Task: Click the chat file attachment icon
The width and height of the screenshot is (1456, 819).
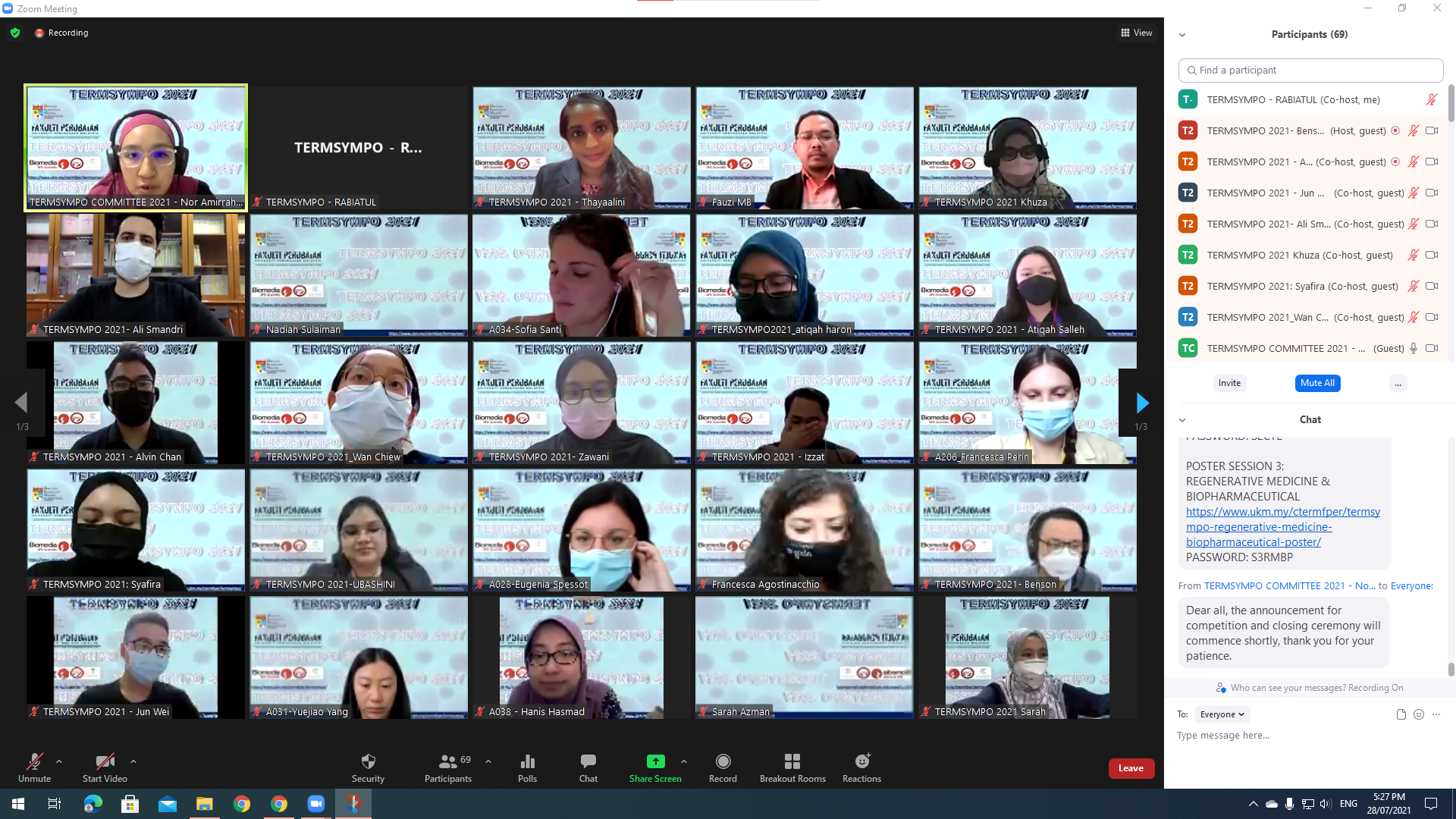Action: 1401,714
